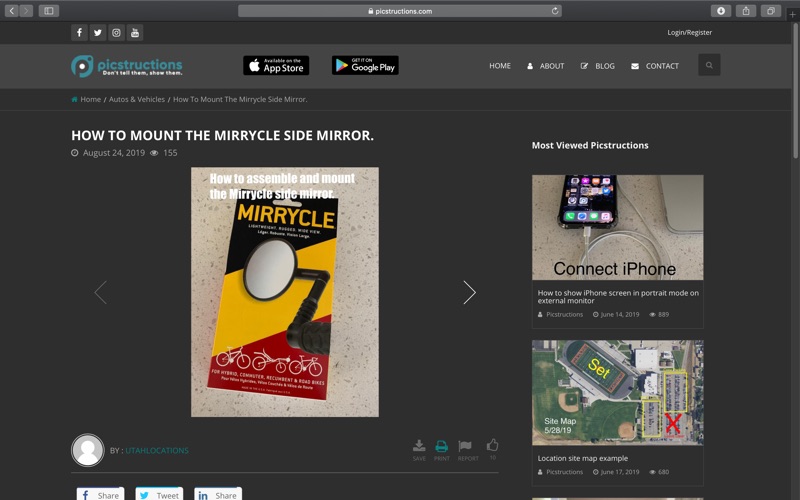
Task: Click the 'June 17, 2019' date
Action: point(619,472)
